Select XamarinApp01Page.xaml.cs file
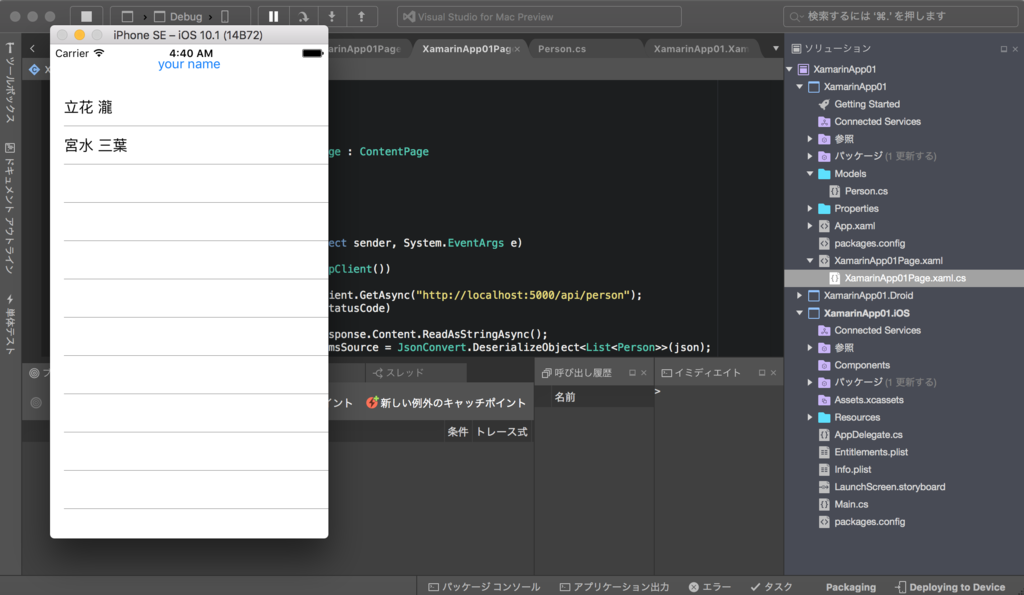1024x595 pixels. pyautogui.click(x=904, y=278)
